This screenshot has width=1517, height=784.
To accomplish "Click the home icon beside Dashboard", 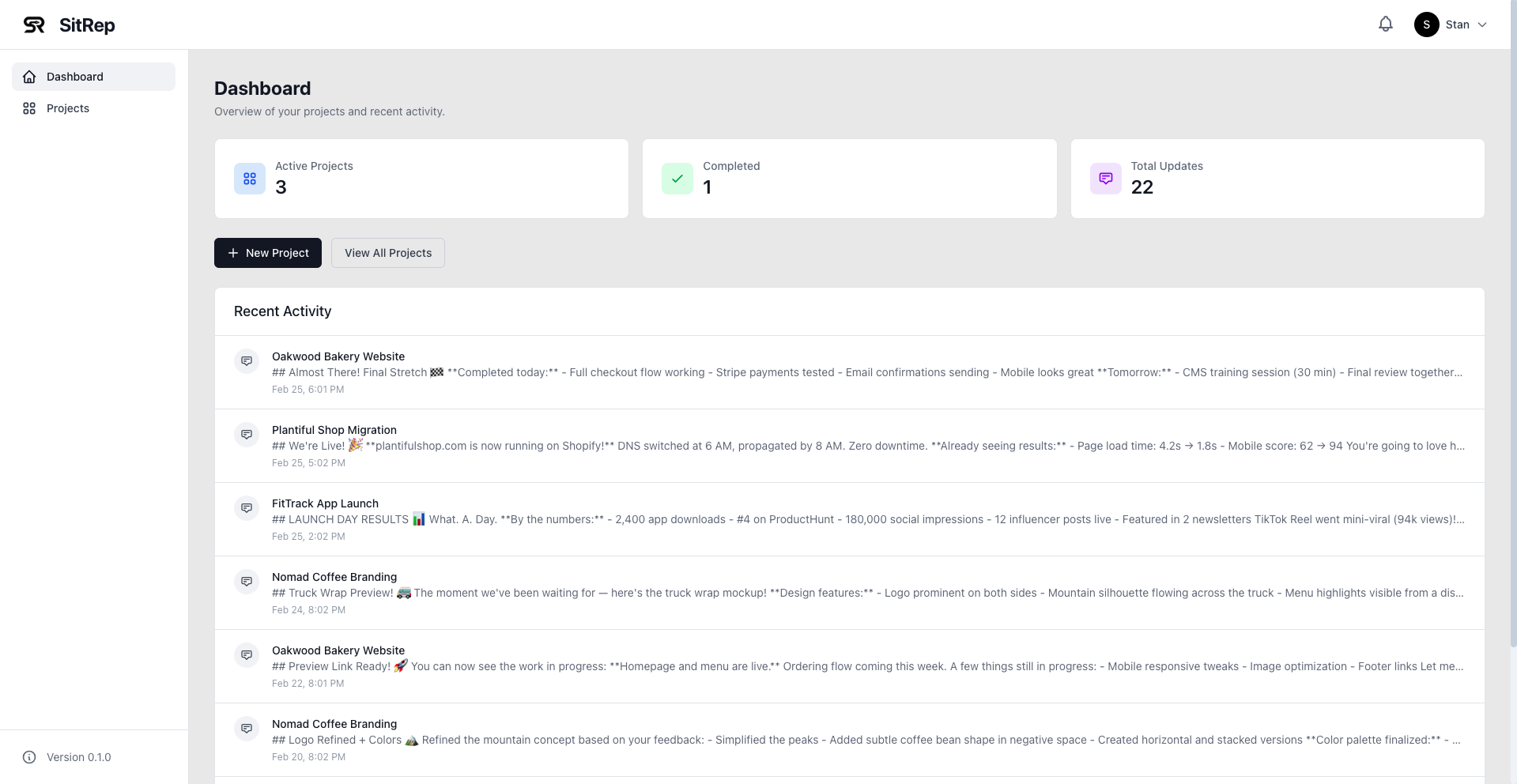I will (29, 77).
